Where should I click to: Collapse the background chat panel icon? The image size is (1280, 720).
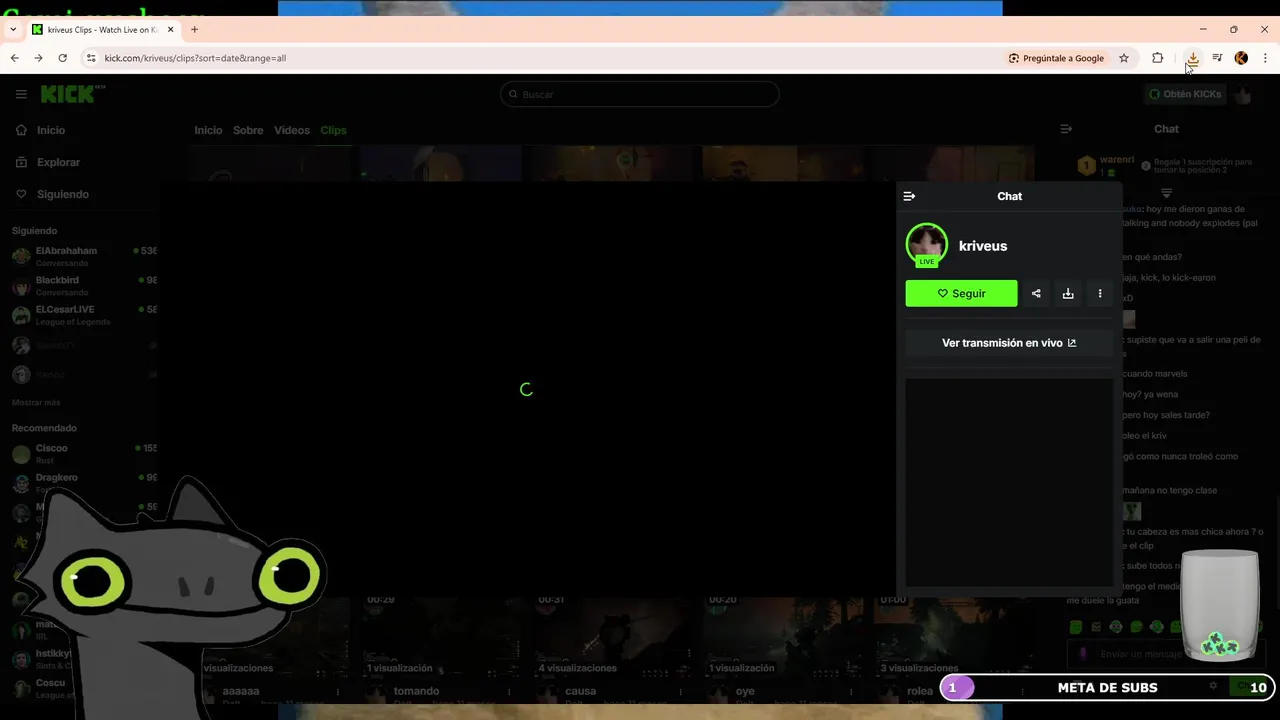pyautogui.click(x=1066, y=129)
